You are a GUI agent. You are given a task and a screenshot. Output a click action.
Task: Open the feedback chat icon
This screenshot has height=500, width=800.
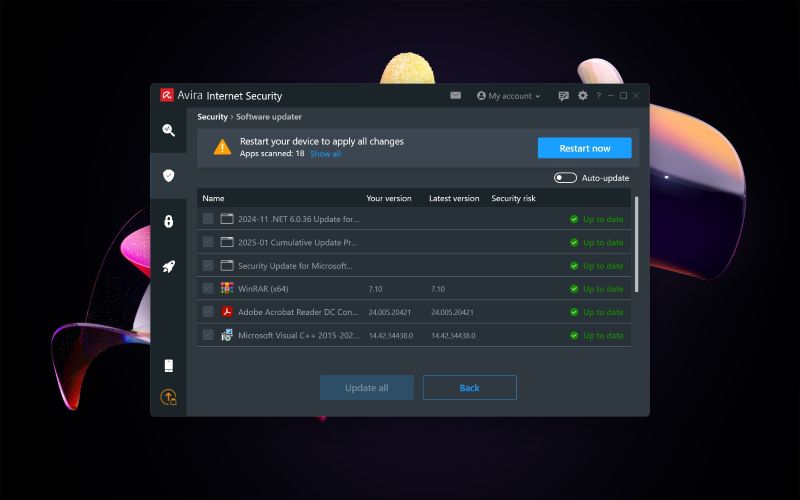(563, 96)
